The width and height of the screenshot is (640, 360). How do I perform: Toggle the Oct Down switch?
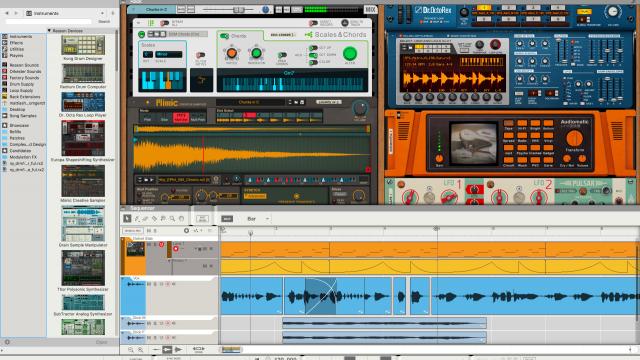(313, 55)
